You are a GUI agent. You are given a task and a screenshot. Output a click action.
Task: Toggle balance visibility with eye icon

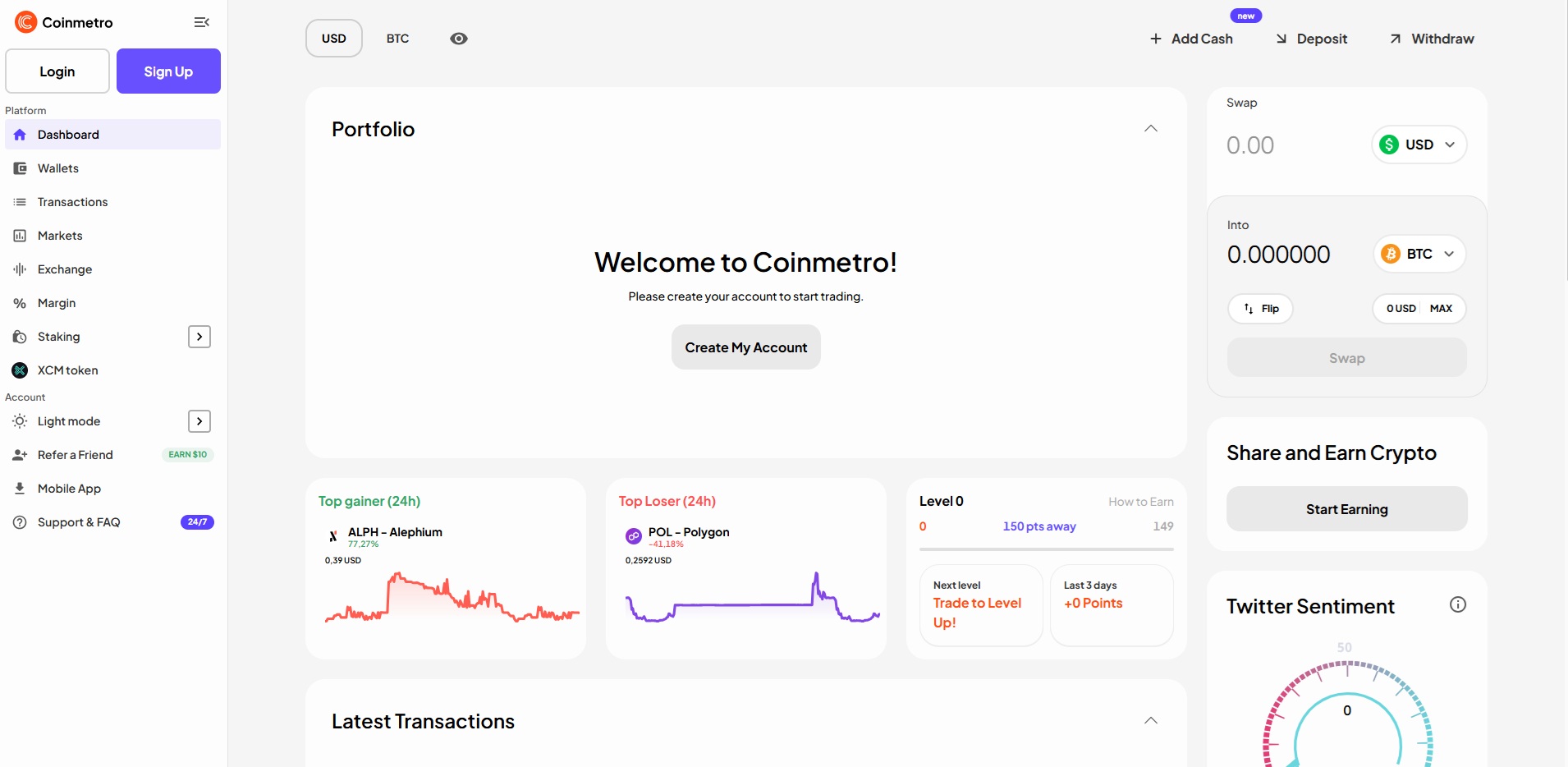tap(459, 39)
